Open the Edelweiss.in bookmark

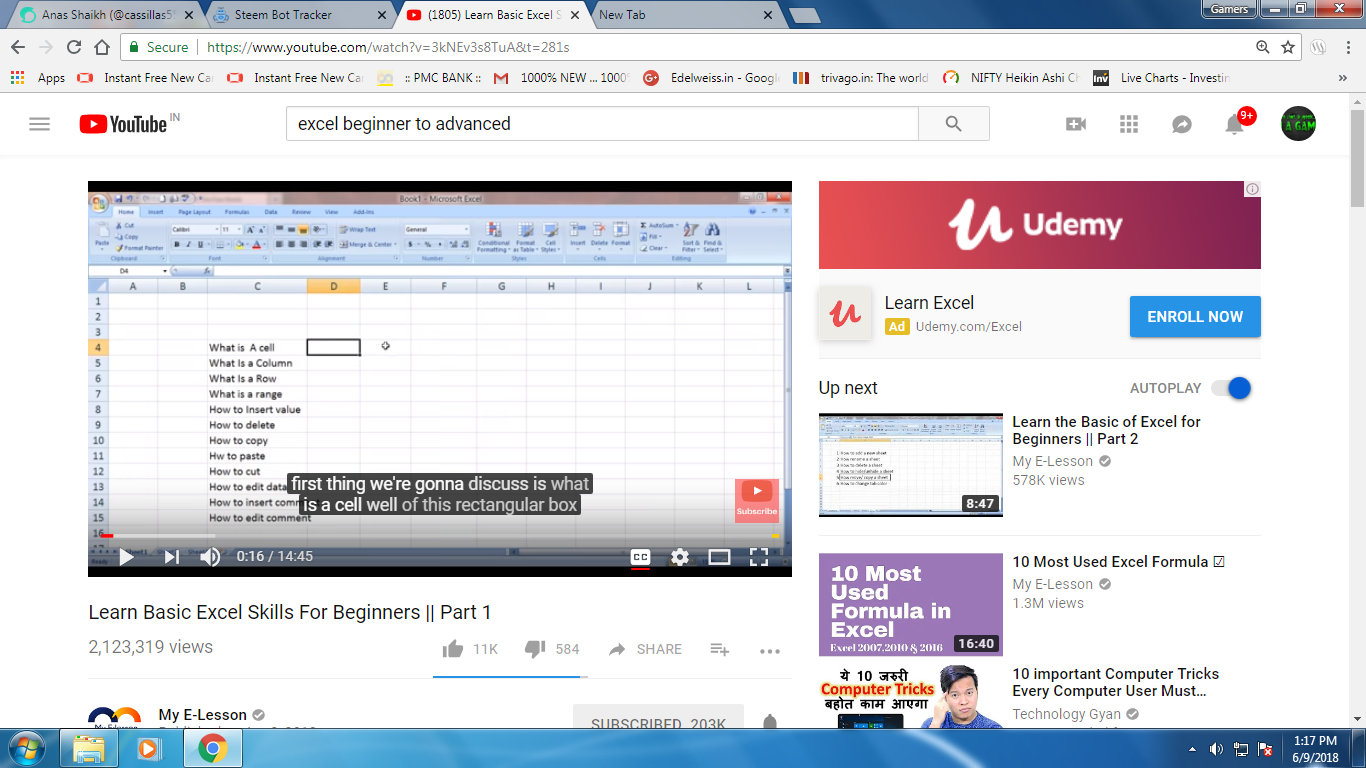pyautogui.click(x=710, y=77)
